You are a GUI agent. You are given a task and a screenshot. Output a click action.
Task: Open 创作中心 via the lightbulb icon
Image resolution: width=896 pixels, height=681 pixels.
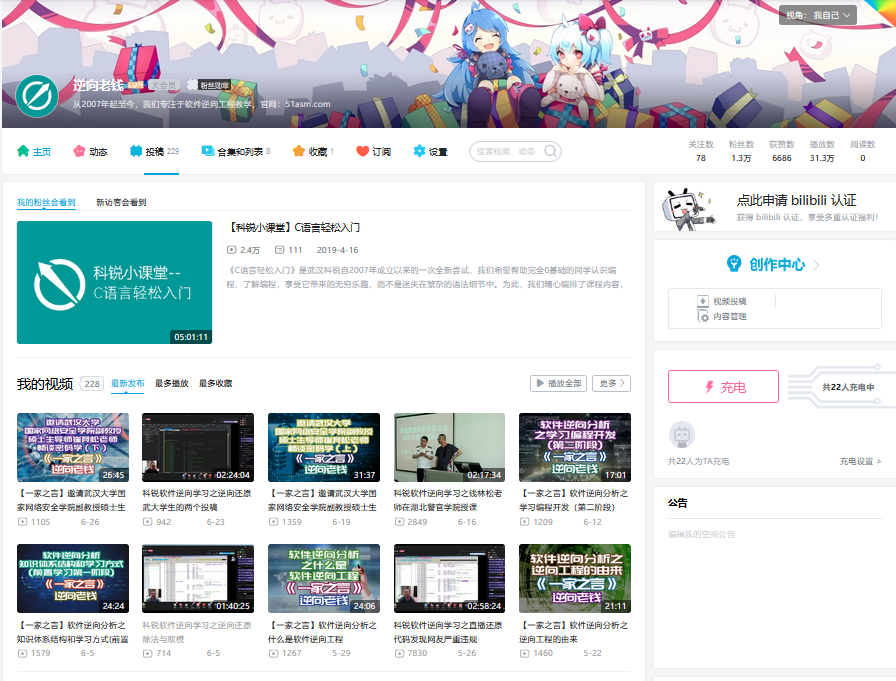coord(734,264)
